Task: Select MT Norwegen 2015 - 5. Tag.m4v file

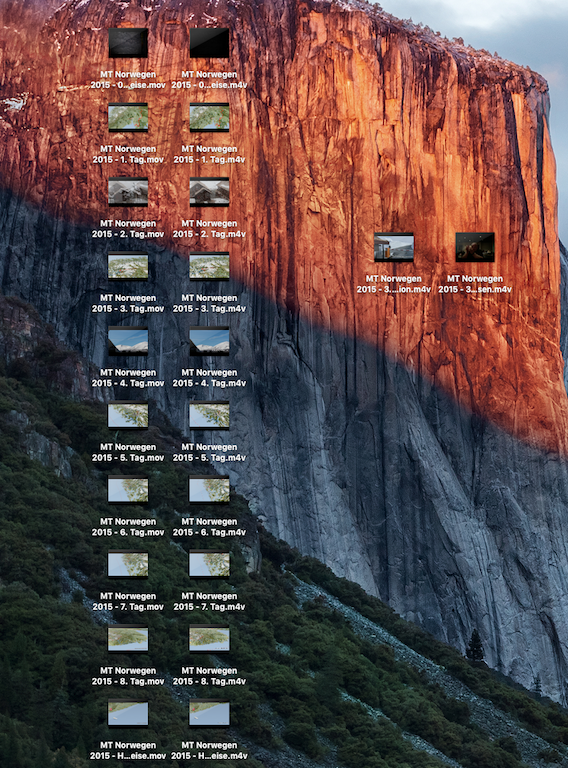Action: pyautogui.click(x=209, y=415)
